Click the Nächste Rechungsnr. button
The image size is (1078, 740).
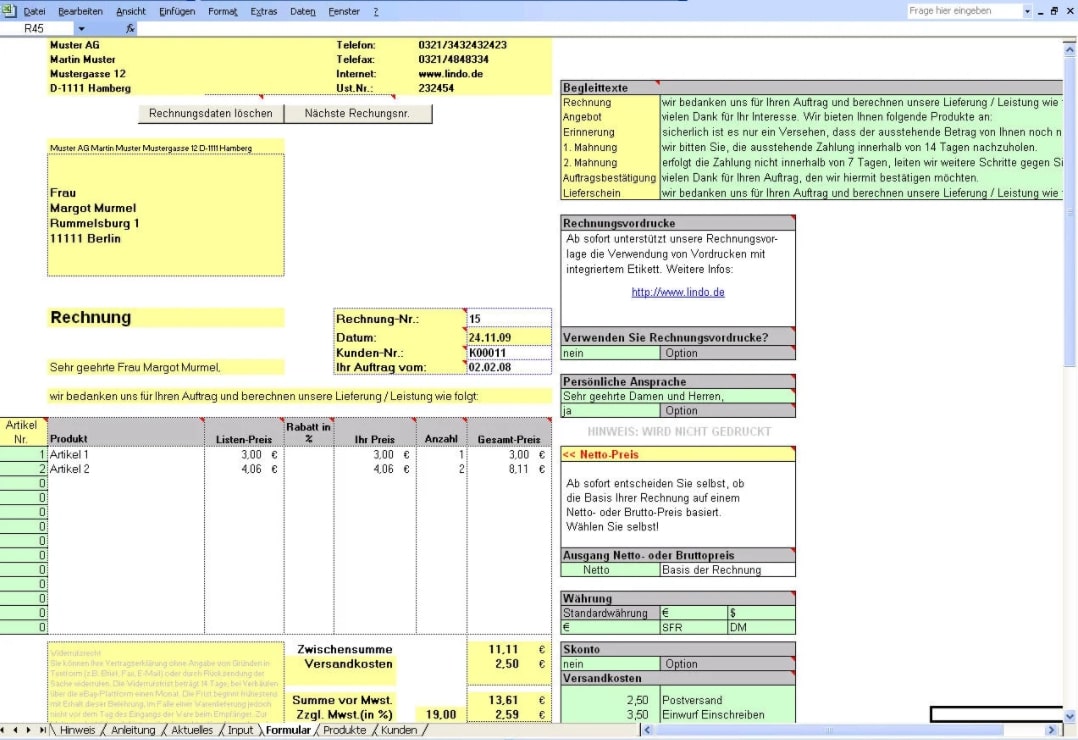point(358,113)
